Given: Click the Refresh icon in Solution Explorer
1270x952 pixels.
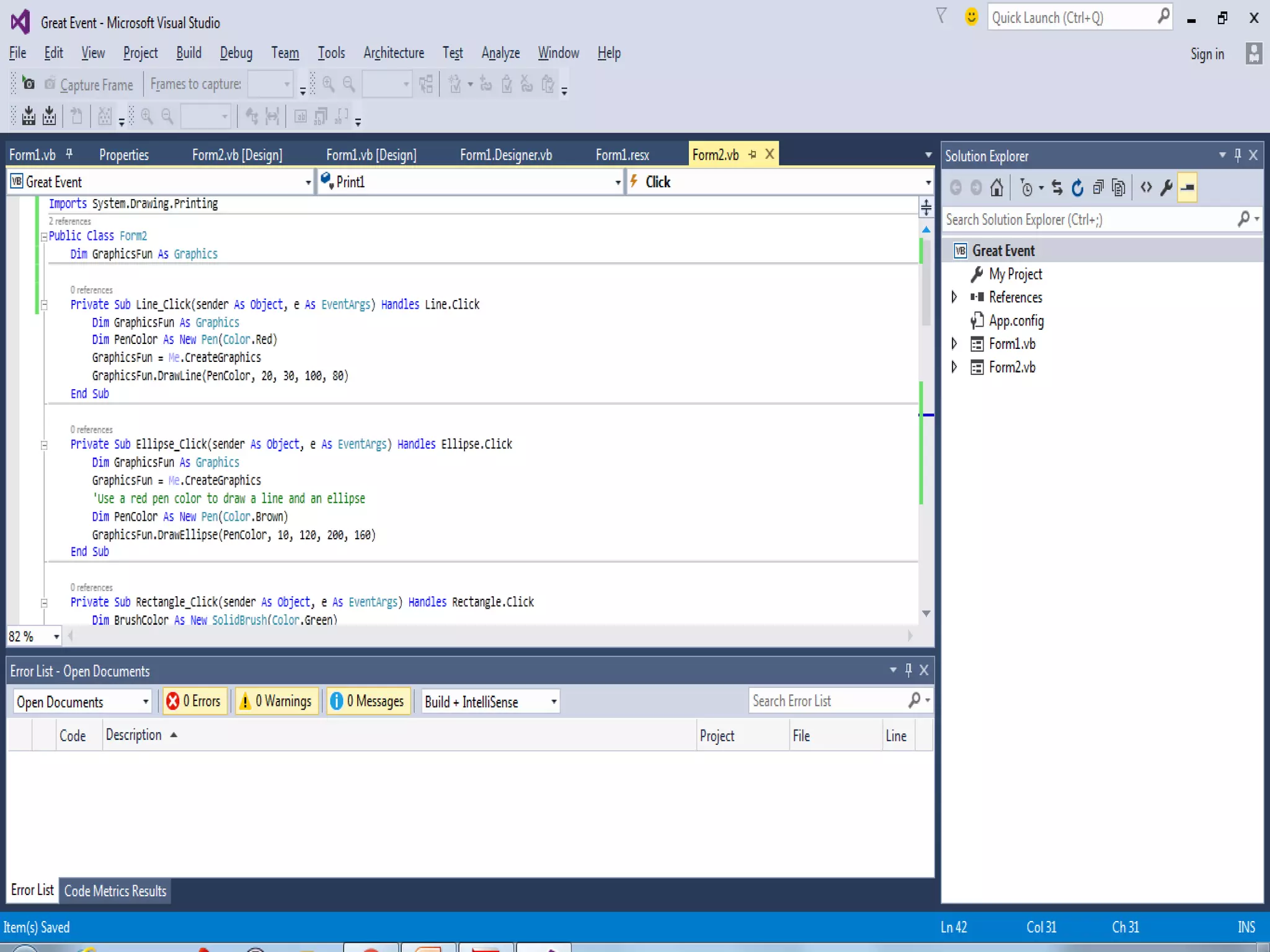Looking at the screenshot, I should [1078, 187].
